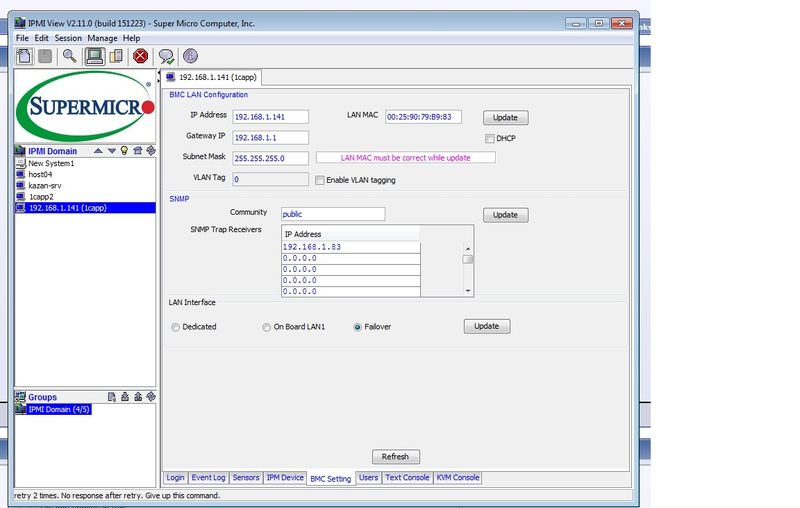Click the new document toolbar icon
The height and width of the screenshot is (508, 800).
(x=24, y=57)
